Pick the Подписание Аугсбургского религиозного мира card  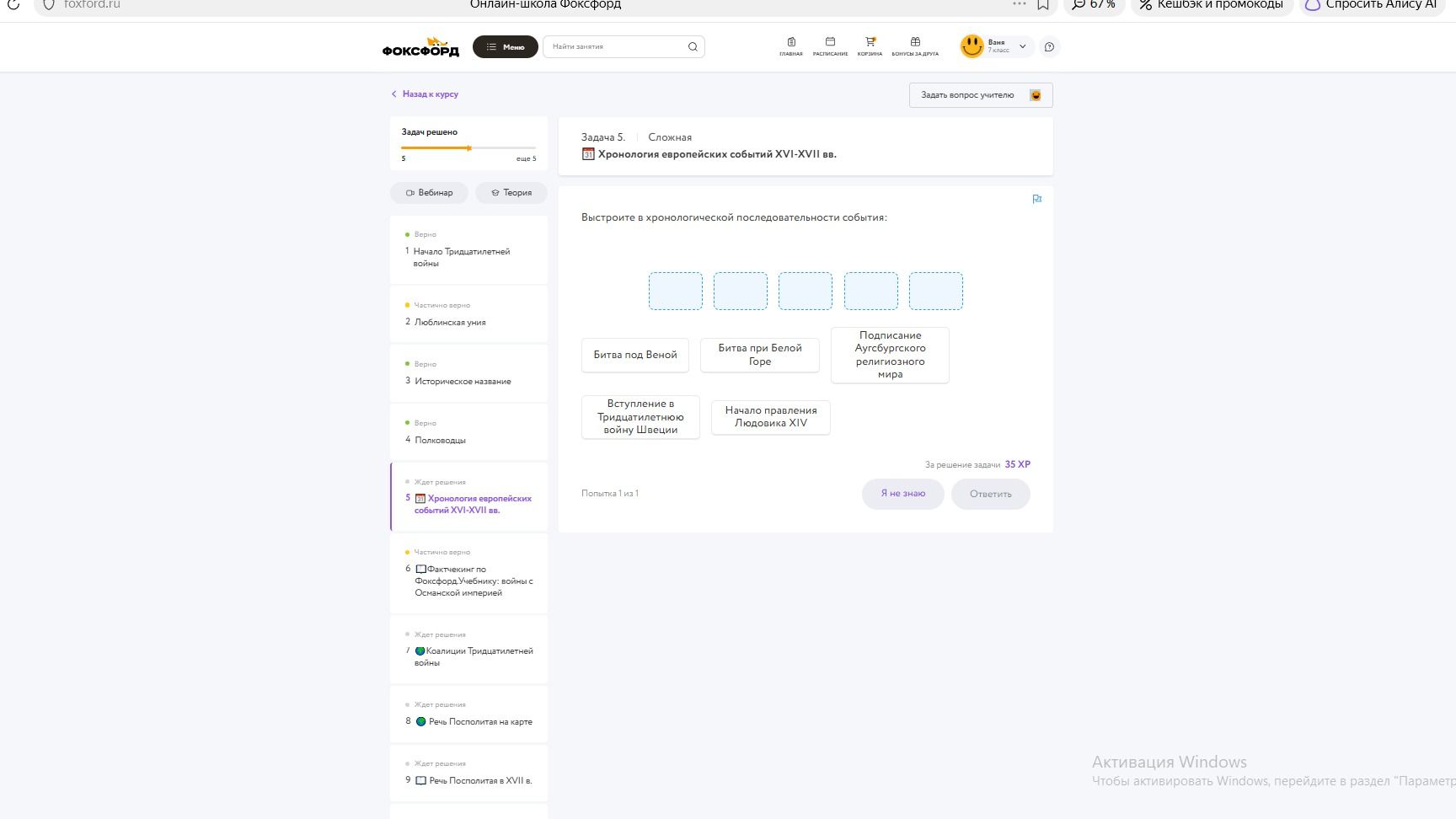pyautogui.click(x=890, y=355)
